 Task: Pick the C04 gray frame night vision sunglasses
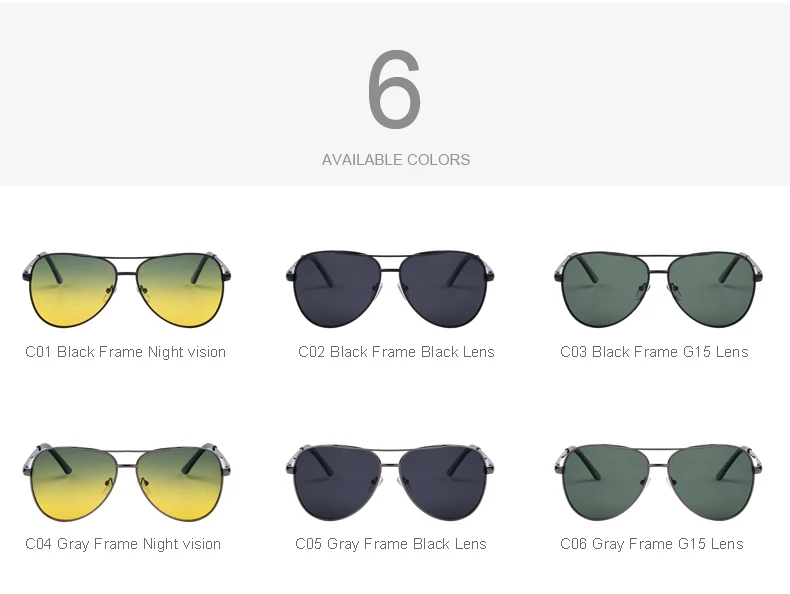pos(126,482)
